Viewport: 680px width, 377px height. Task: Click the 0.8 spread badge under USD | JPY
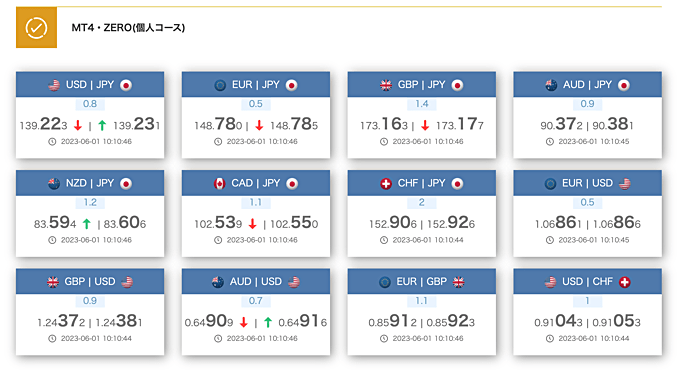point(90,104)
